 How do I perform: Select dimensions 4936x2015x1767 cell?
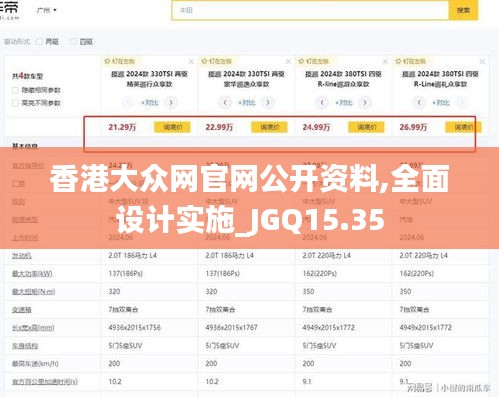(231, 328)
